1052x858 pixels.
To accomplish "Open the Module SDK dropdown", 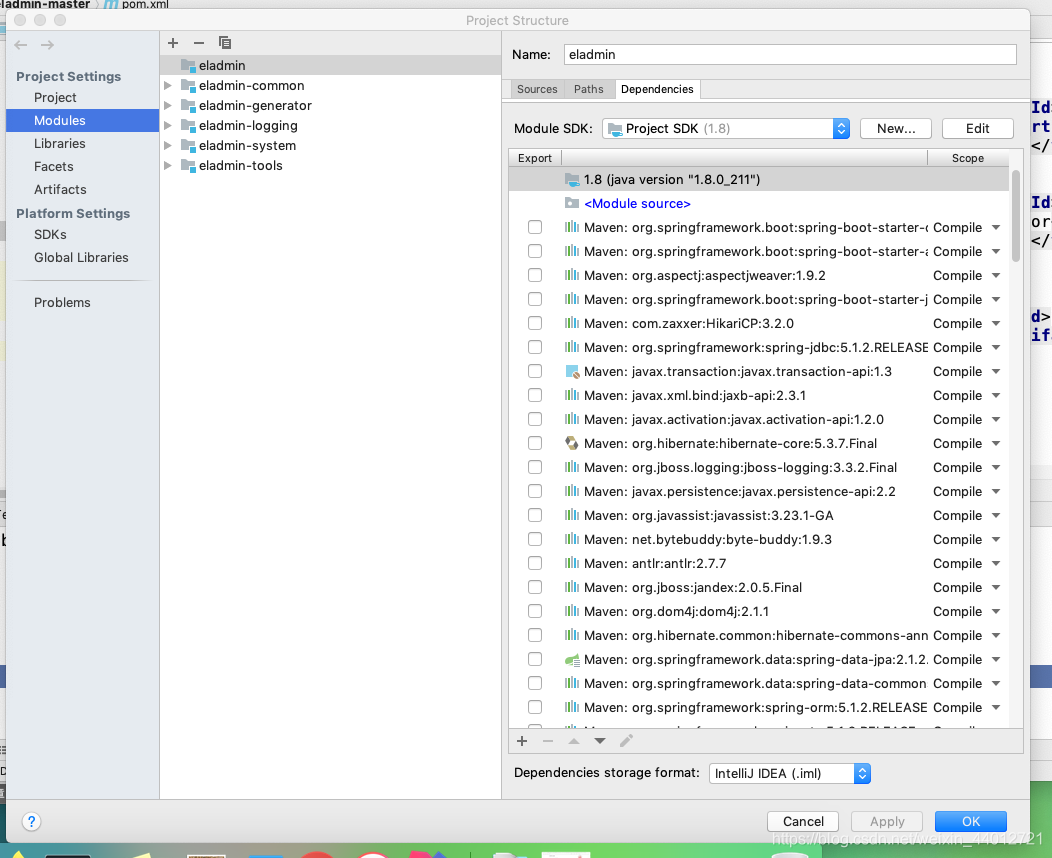I will [x=726, y=128].
